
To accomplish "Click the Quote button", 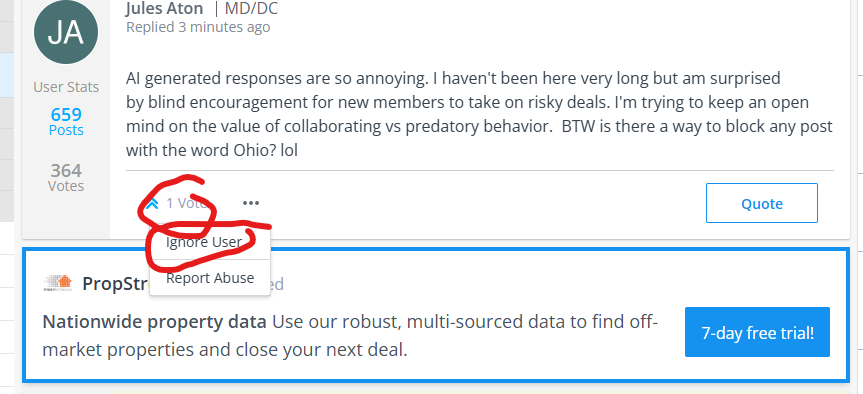I will [762, 204].
